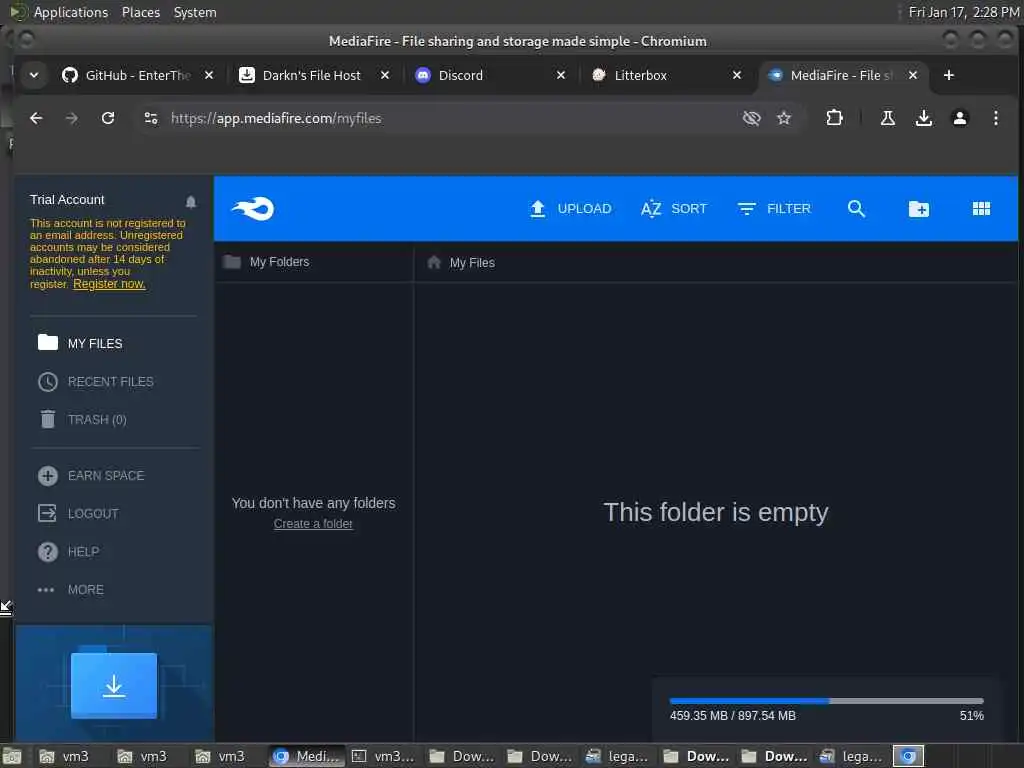Click the My Folders header
The image size is (1024, 768).
click(x=266, y=262)
